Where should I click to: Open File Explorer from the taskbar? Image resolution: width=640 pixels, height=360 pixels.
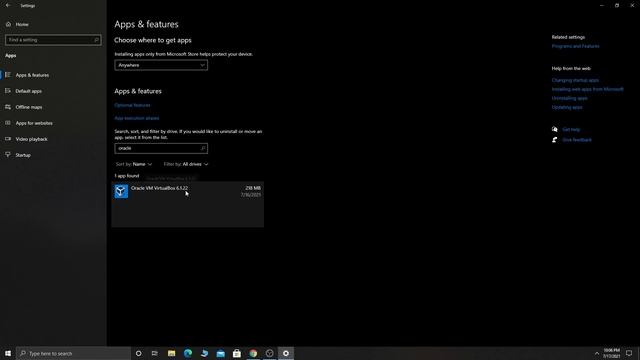tap(171, 353)
